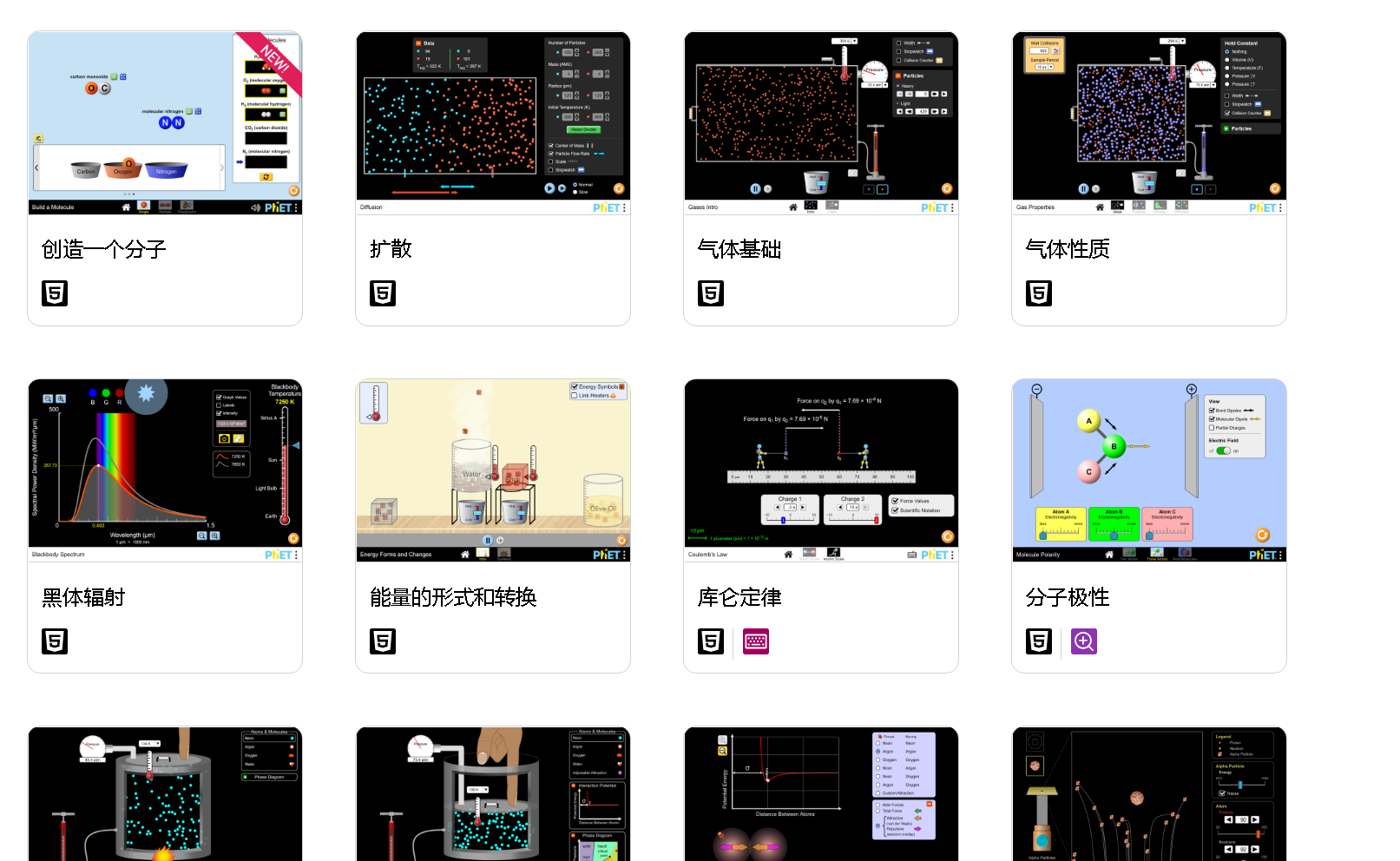The image size is (1400, 861).
Task: Open the HTML5 icon under 气体性质
Action: point(1039,293)
